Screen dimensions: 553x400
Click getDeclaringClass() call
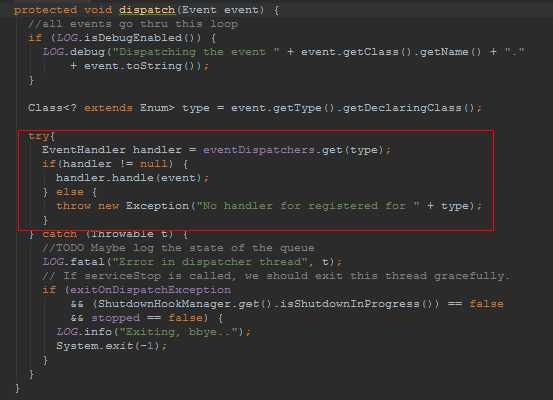click(409, 108)
